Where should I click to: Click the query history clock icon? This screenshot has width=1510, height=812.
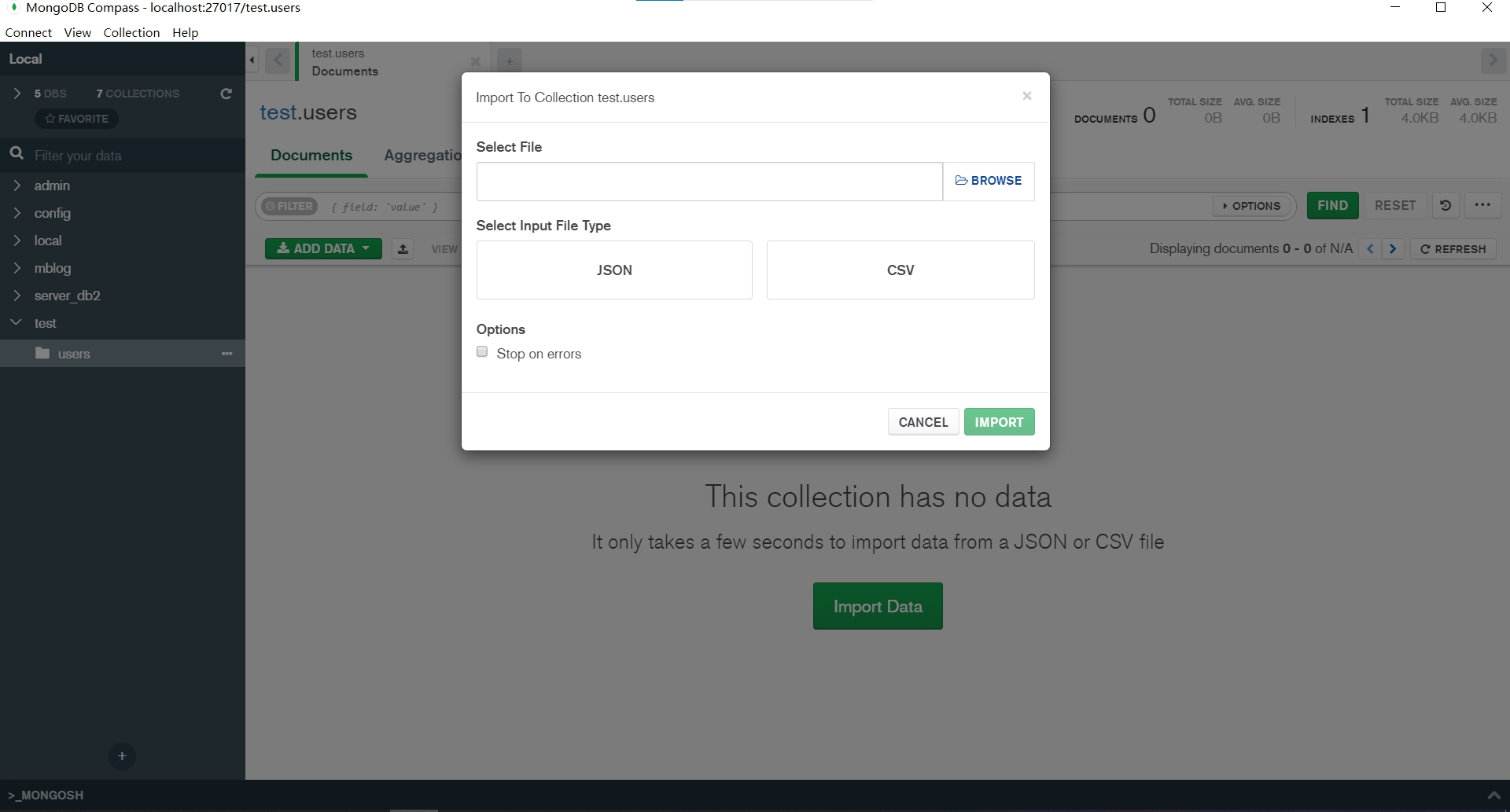(x=1445, y=205)
